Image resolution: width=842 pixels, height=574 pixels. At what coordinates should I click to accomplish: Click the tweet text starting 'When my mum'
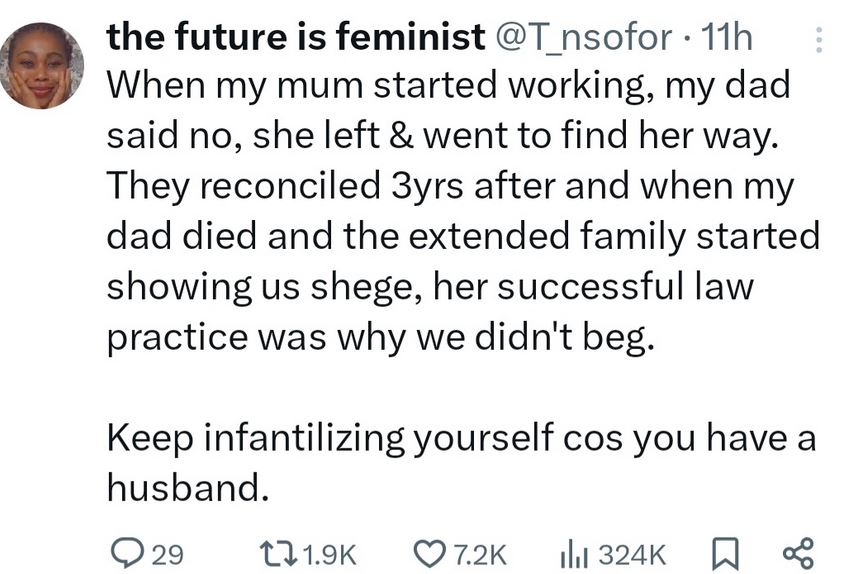(x=463, y=212)
